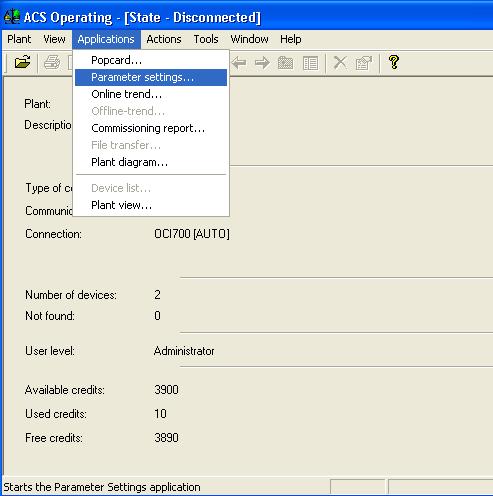
Task: Click the Free credits: label
Action: point(54,438)
